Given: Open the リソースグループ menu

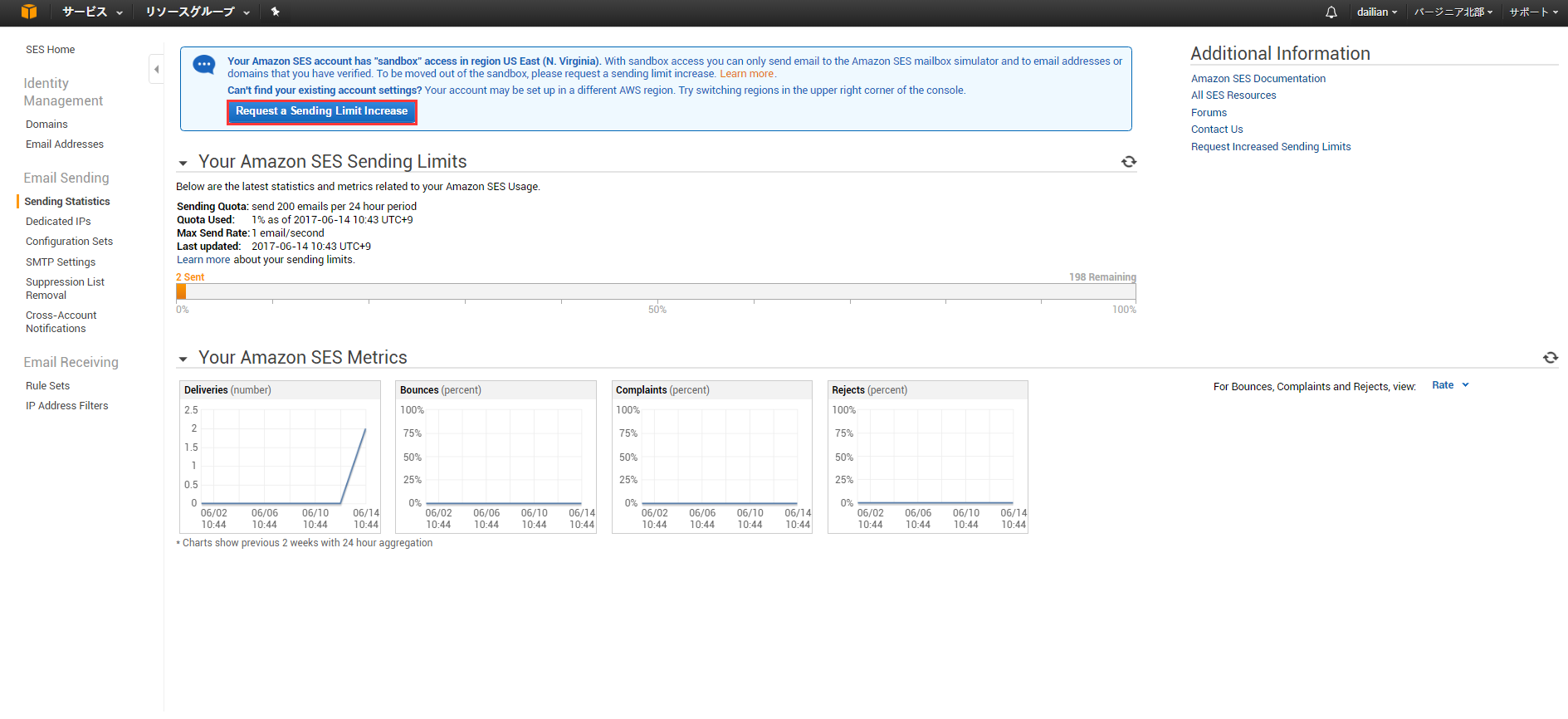Looking at the screenshot, I should 197,12.
